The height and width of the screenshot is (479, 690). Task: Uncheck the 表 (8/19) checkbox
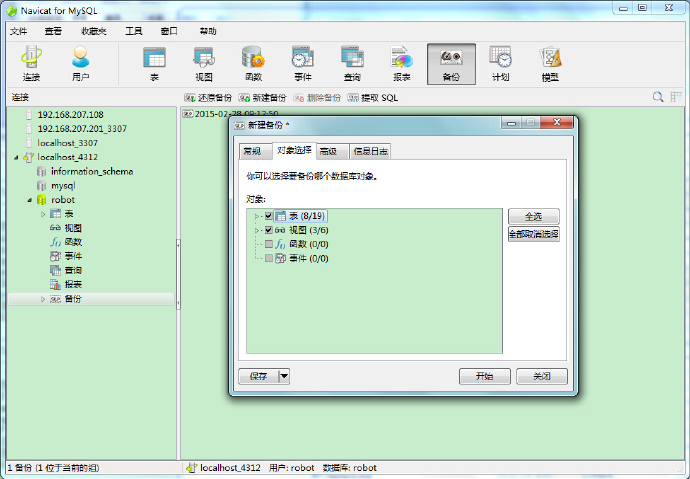(269, 216)
